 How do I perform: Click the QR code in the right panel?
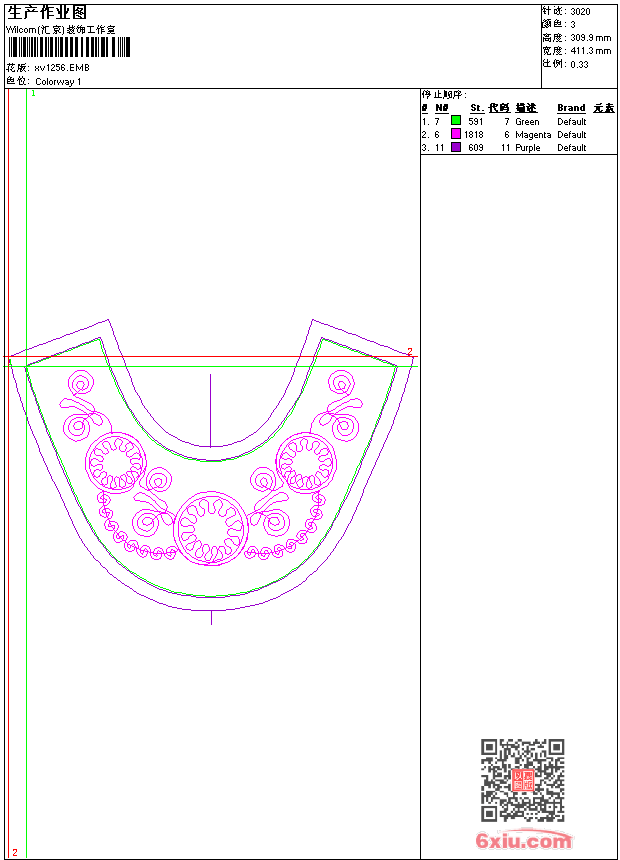[x=523, y=780]
